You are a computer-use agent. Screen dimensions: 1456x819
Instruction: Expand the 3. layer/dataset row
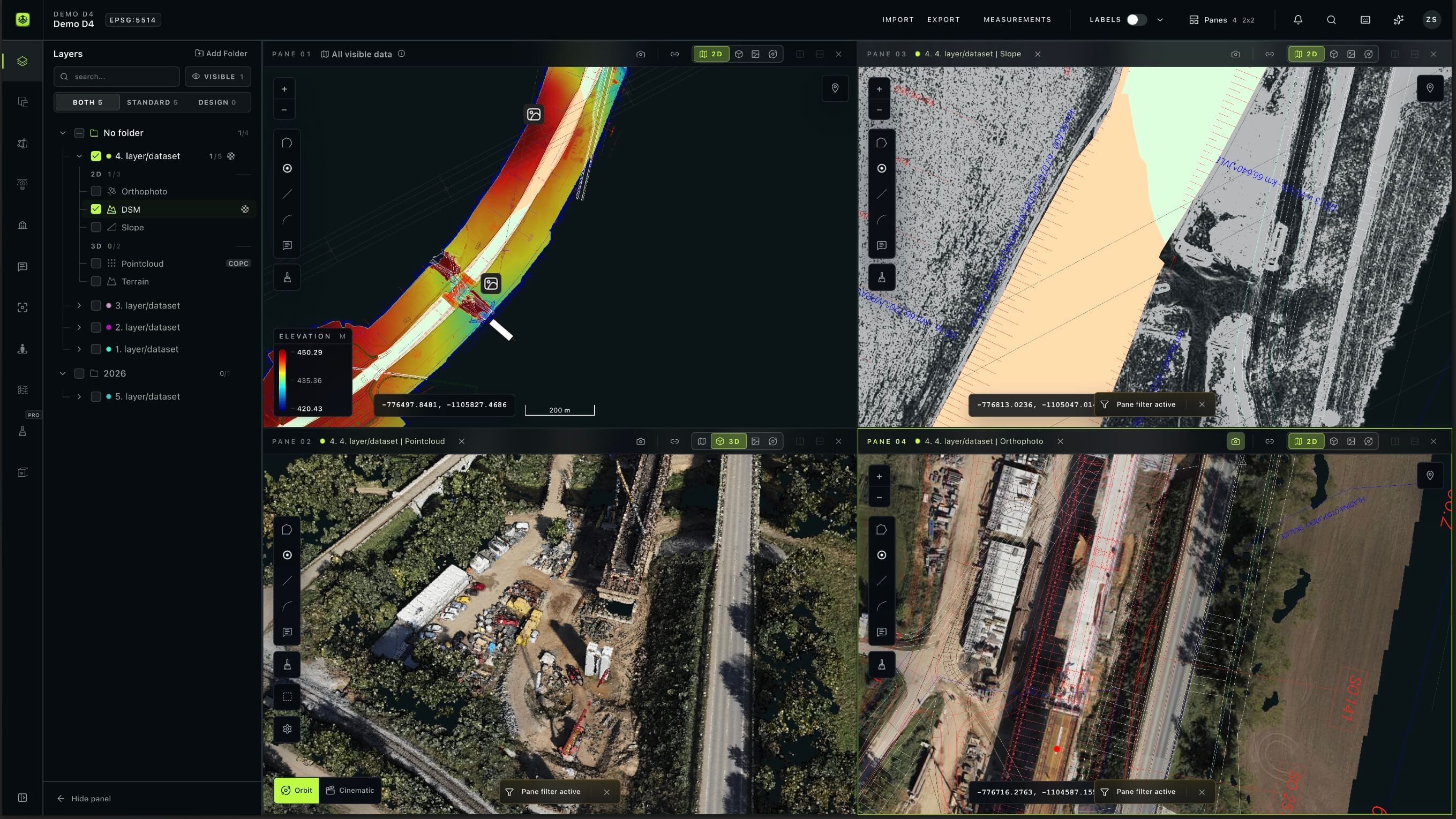coord(79,305)
